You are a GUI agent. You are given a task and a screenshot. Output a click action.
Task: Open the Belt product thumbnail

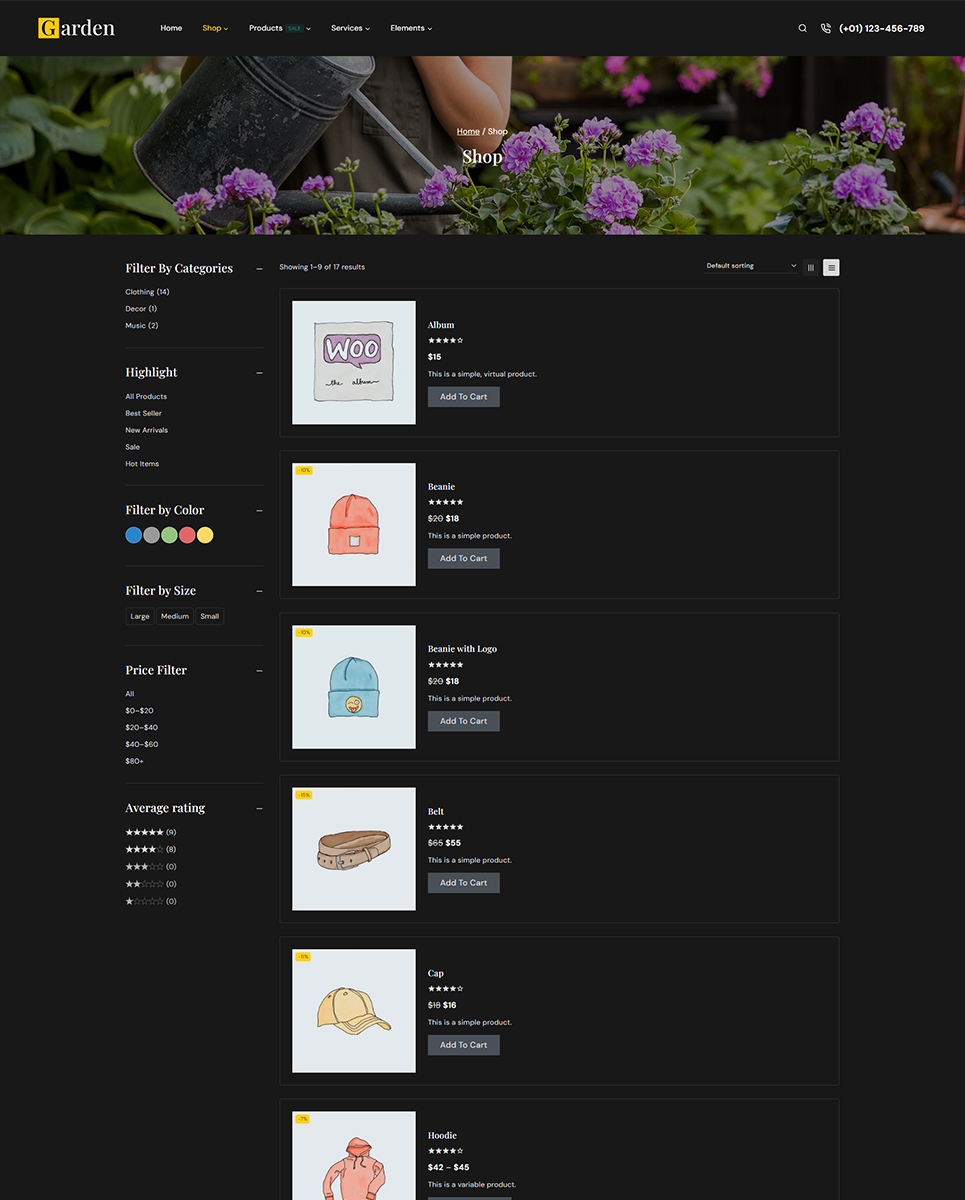click(x=353, y=849)
